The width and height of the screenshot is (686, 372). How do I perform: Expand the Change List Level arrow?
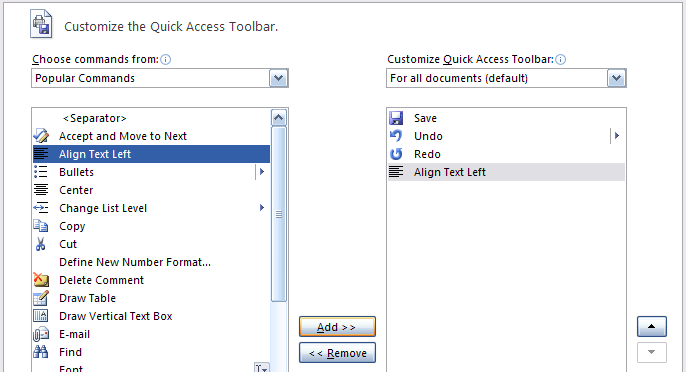tap(262, 207)
